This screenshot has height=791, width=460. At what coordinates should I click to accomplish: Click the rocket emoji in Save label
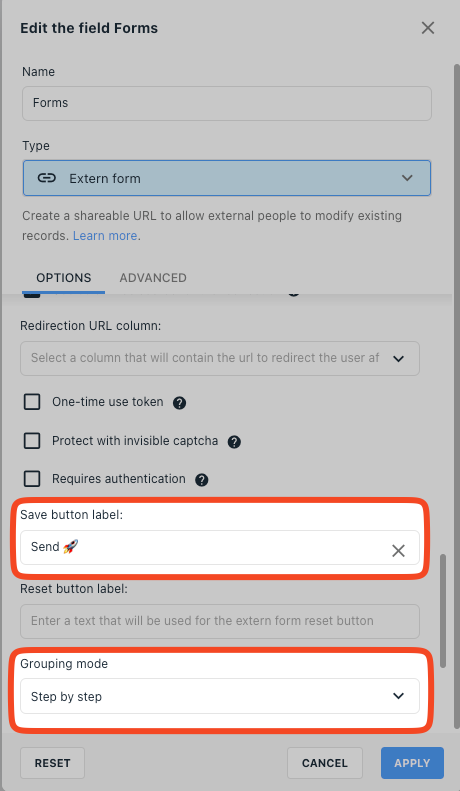pyautogui.click(x=71, y=546)
